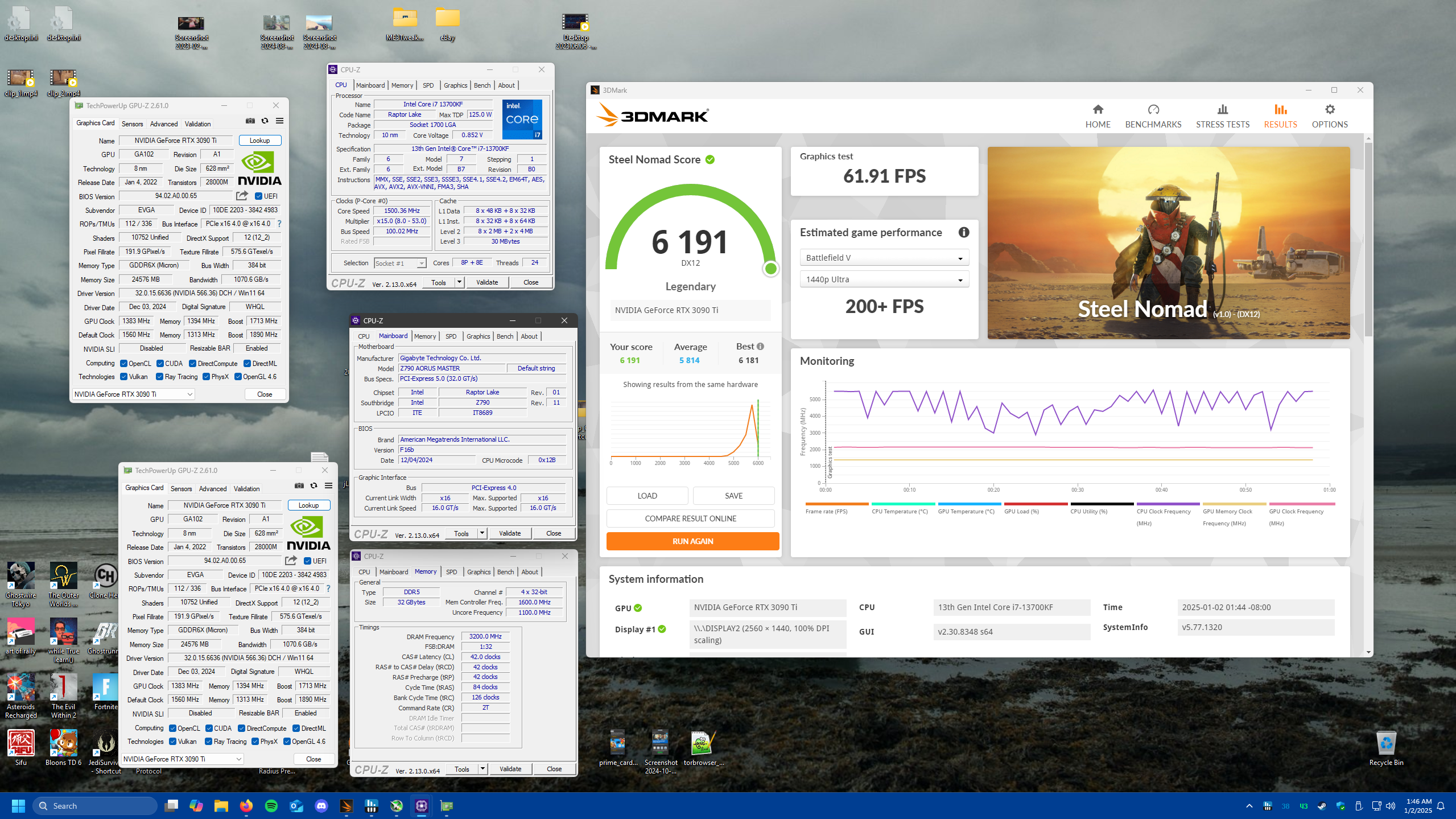This screenshot has width=1456, height=819.
Task: Expand Tools arrow in CPU-Z Mainboard window
Action: (x=482, y=533)
